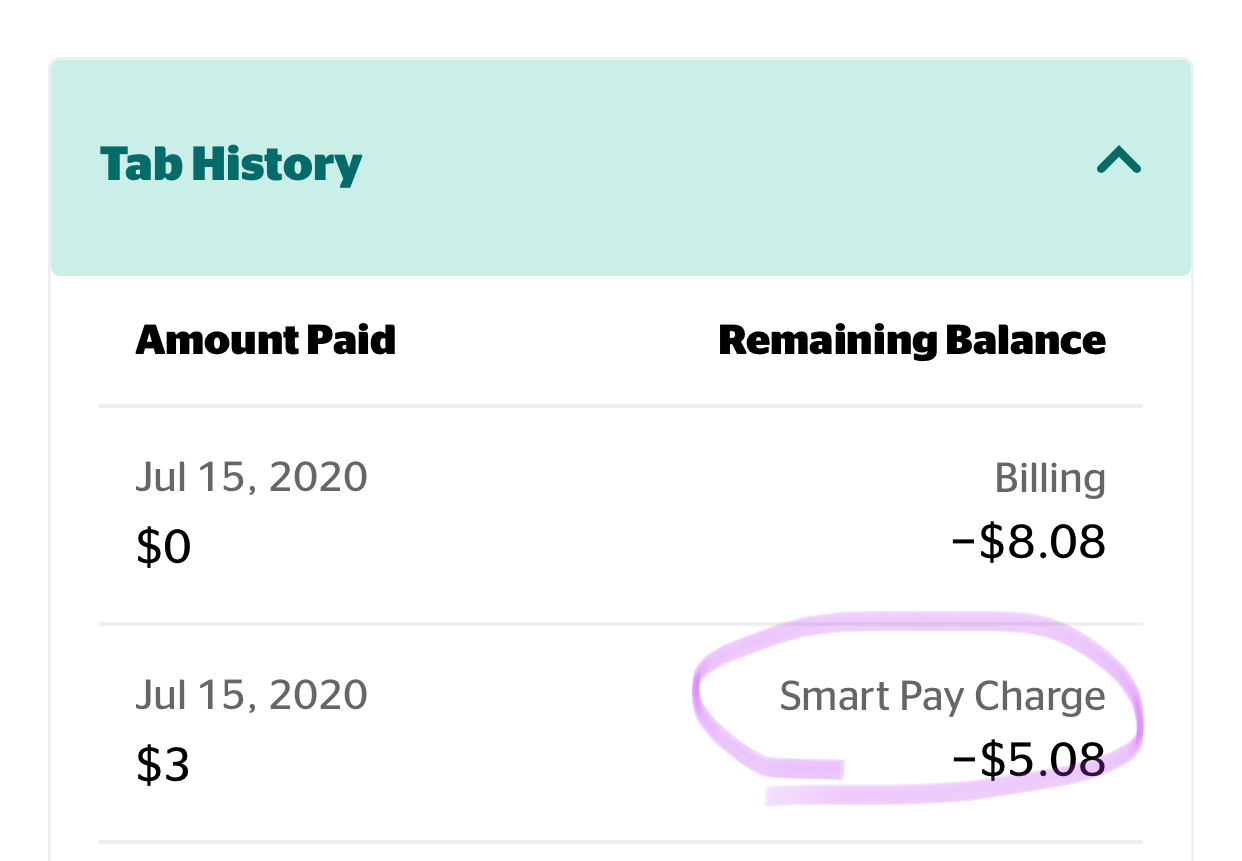This screenshot has height=861, width=1242.
Task: Open the Jul 15, 2020 date above $3
Action: click(252, 695)
